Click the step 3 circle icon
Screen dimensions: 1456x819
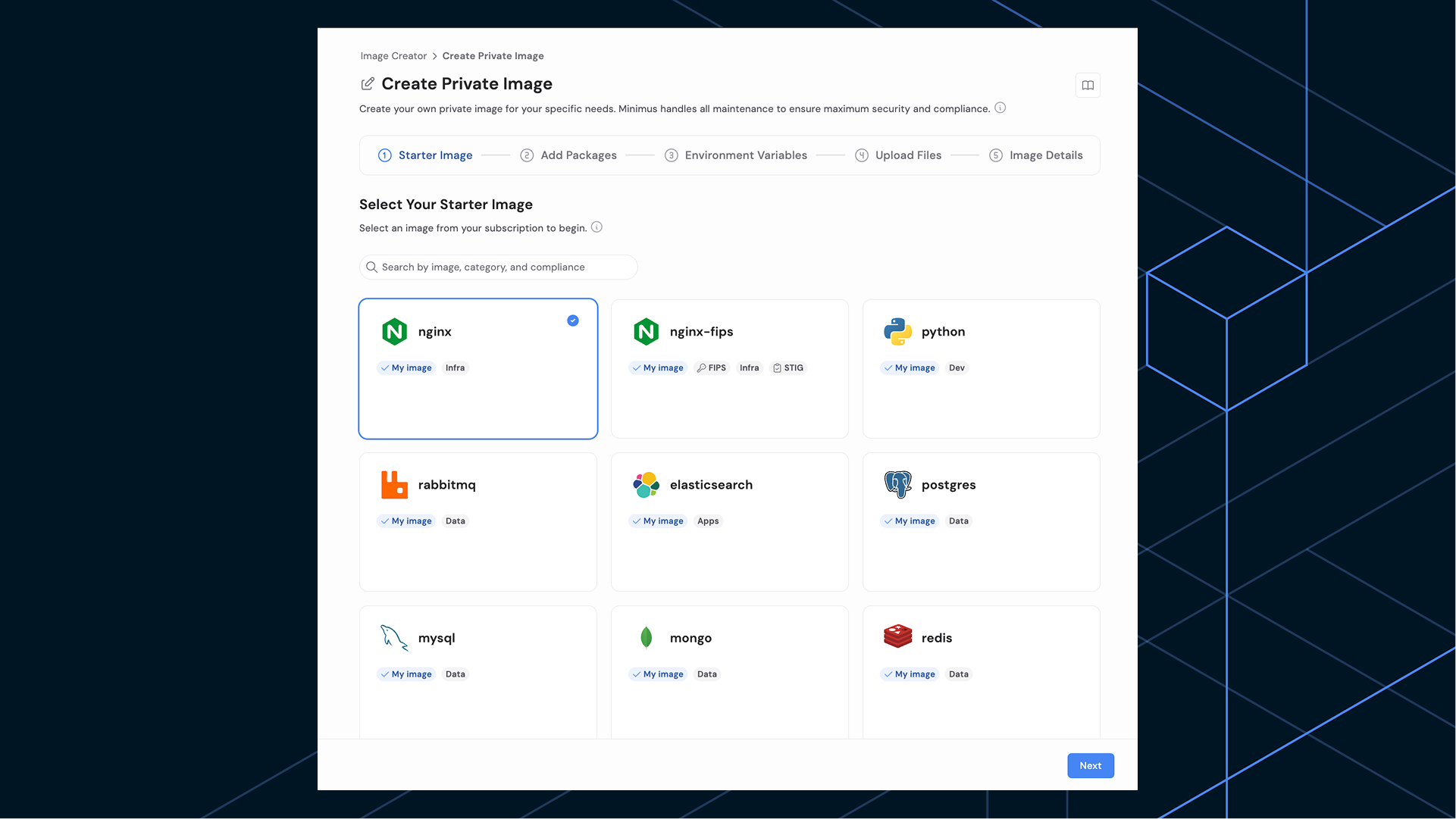(671, 155)
